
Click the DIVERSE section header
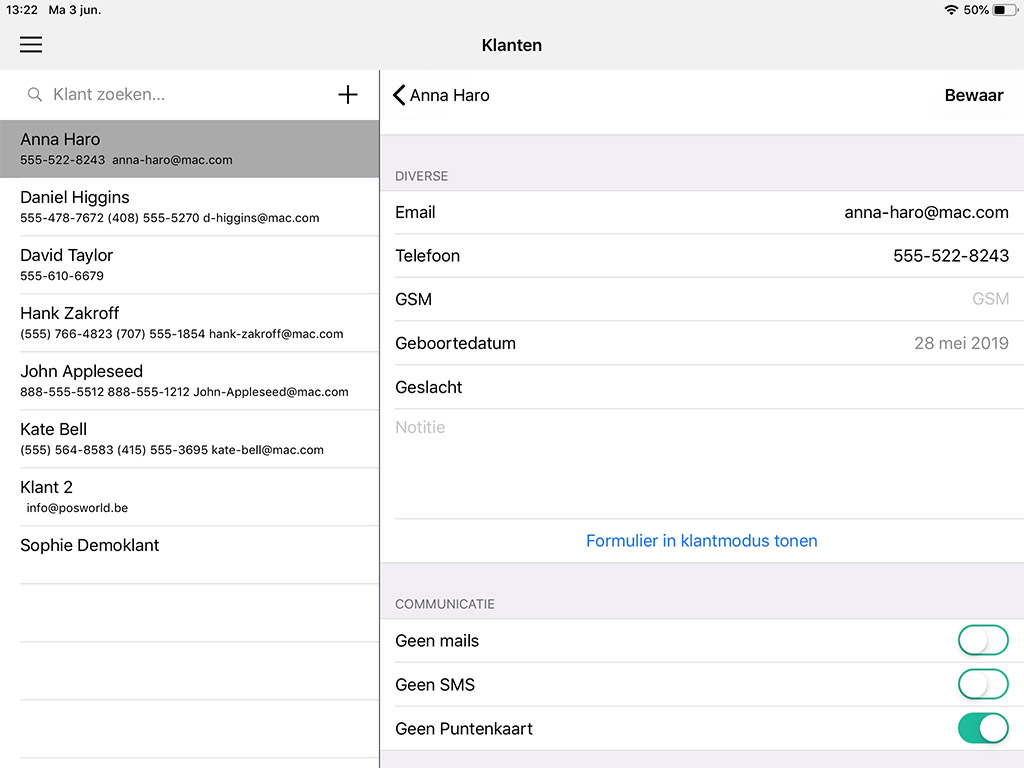click(421, 176)
